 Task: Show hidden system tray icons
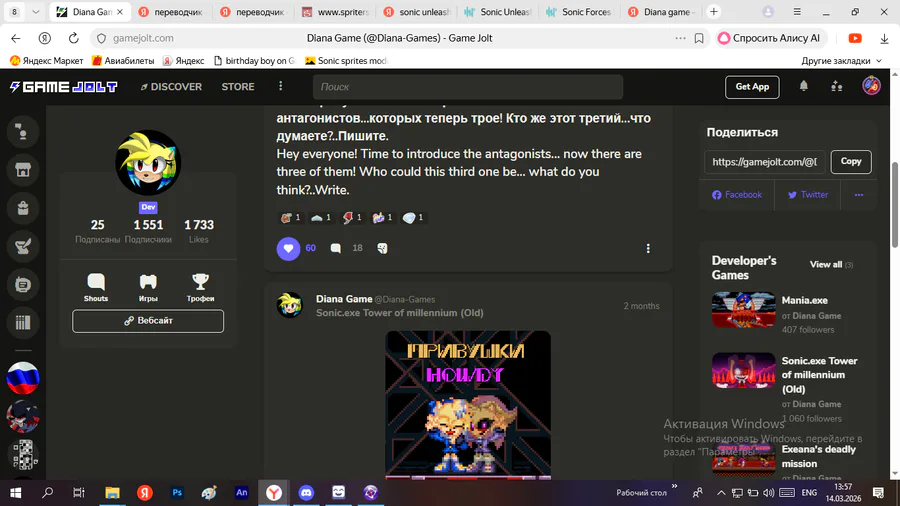(721, 493)
